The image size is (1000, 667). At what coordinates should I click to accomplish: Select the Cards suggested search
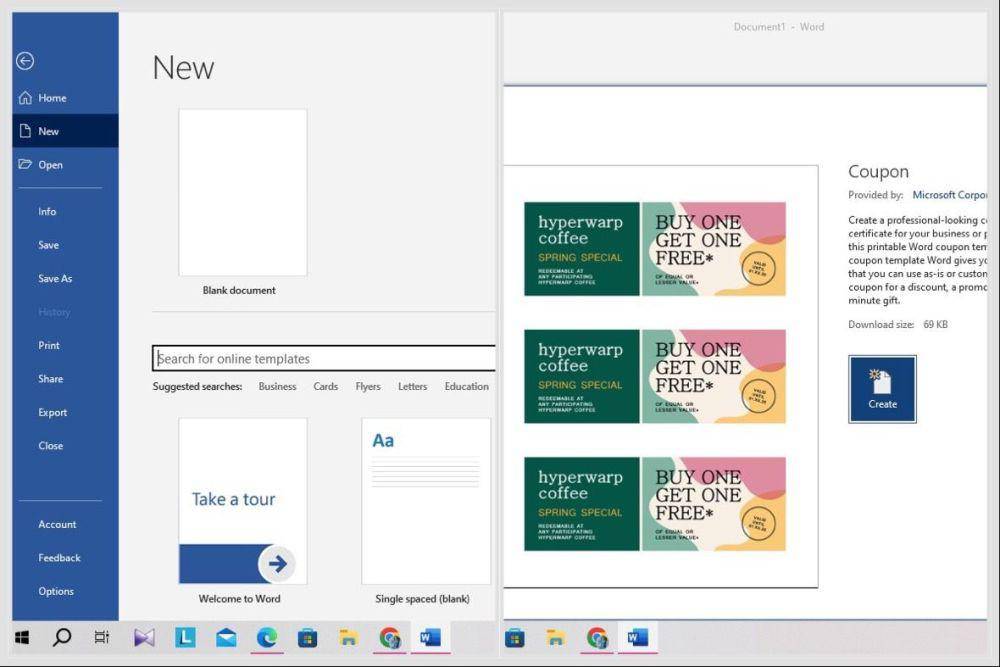tap(325, 386)
